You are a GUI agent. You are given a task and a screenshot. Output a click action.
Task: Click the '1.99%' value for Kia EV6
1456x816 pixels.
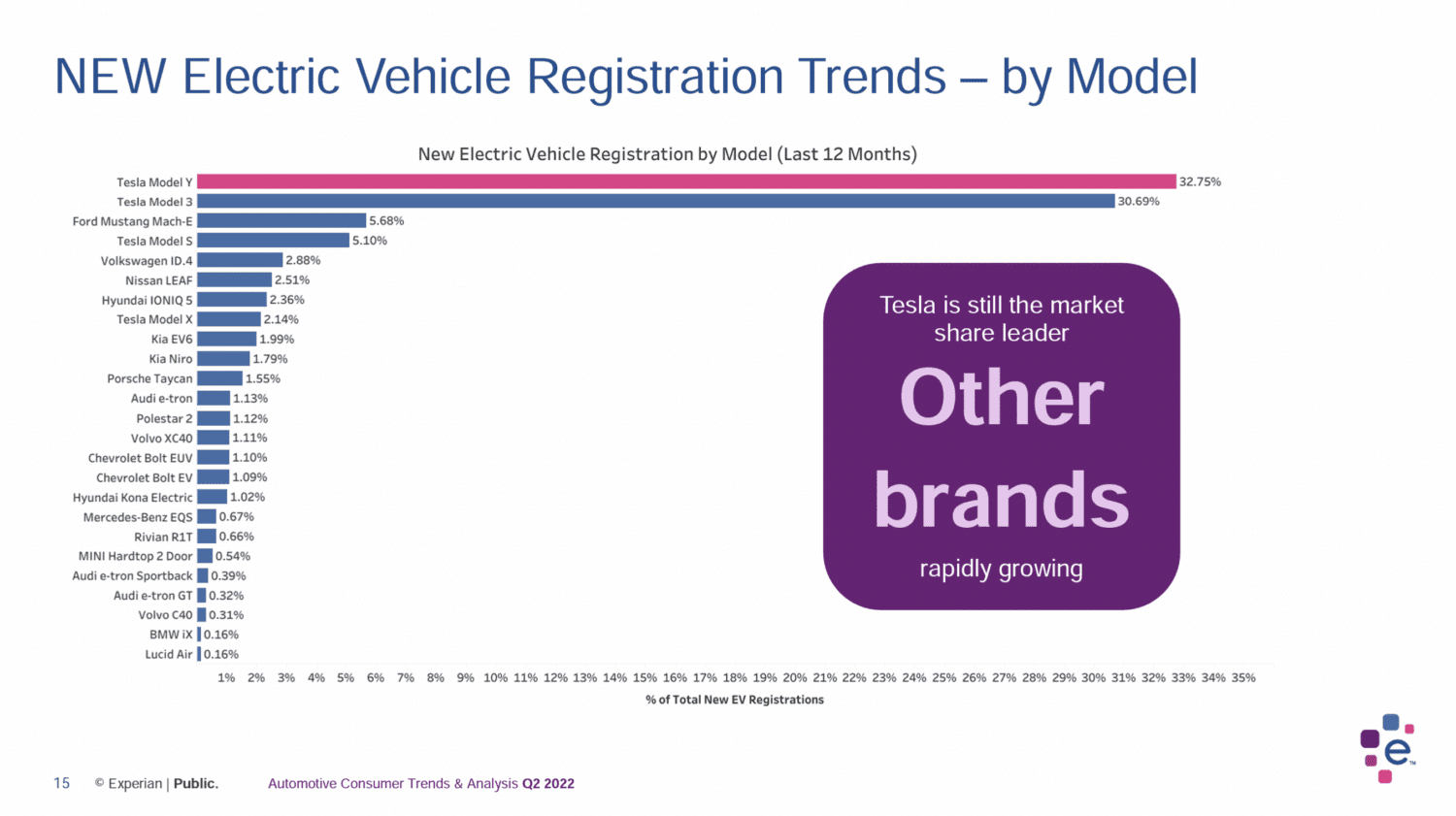(277, 340)
